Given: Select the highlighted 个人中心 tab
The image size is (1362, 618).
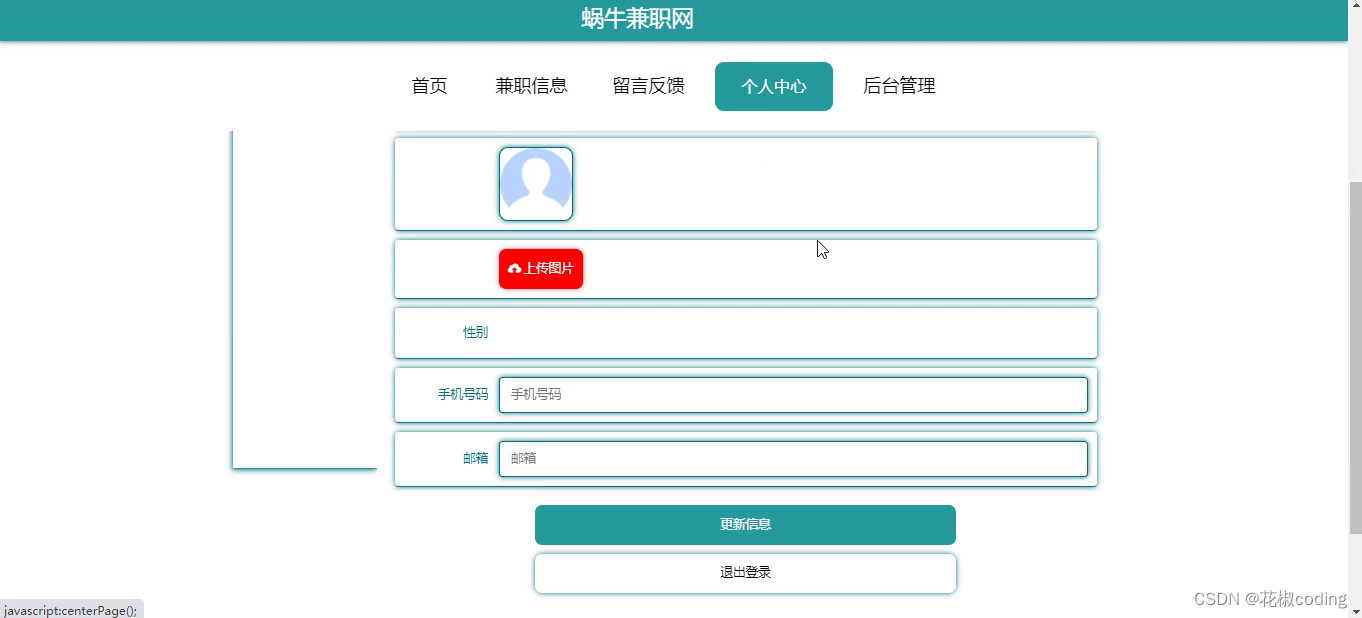Looking at the screenshot, I should (773, 86).
